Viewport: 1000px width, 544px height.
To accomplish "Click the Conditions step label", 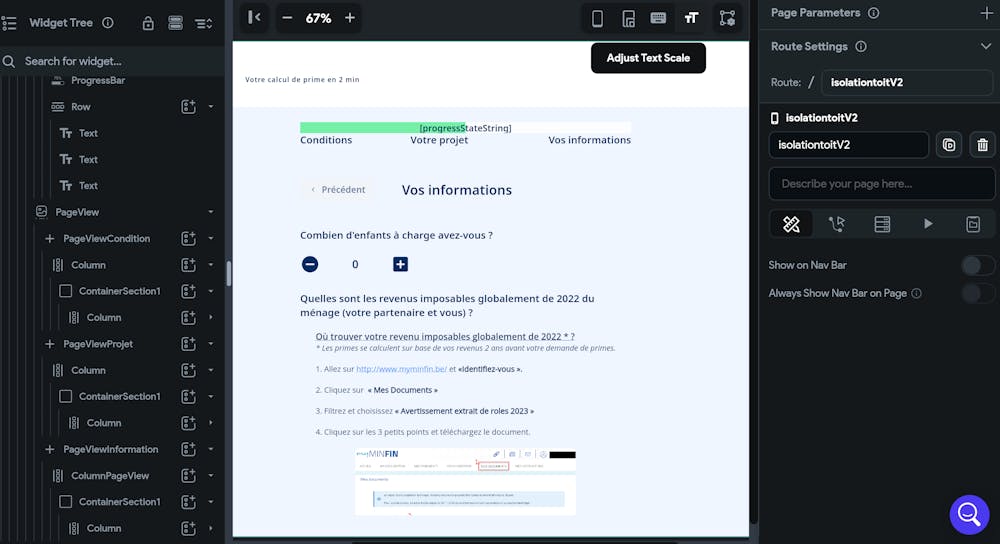I will coord(326,140).
